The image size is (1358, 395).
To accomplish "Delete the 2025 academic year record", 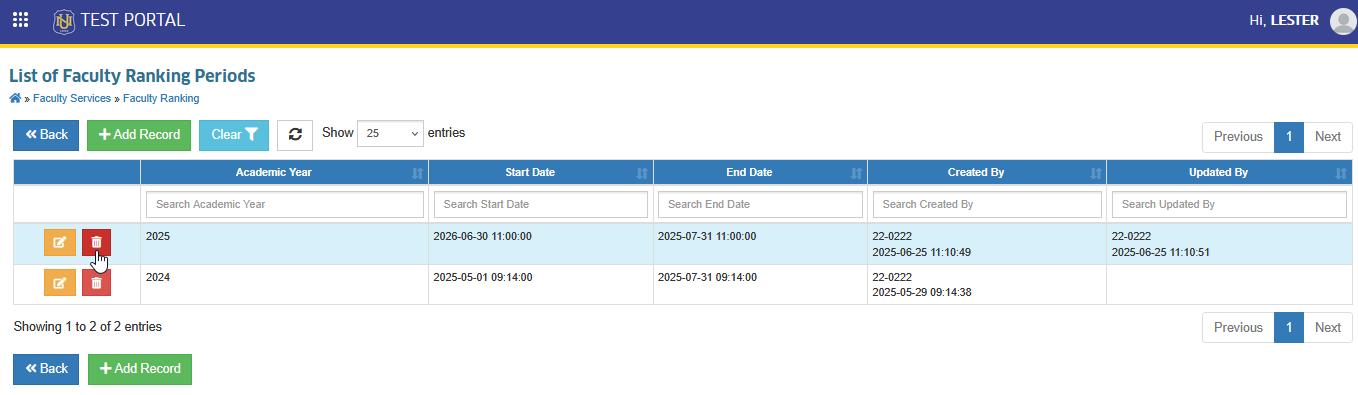I will click(96, 243).
